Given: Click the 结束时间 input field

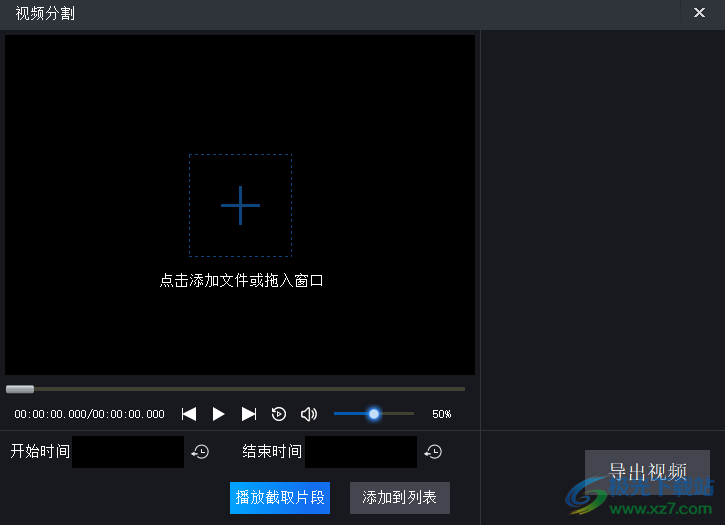Looking at the screenshot, I should pyautogui.click(x=361, y=451).
